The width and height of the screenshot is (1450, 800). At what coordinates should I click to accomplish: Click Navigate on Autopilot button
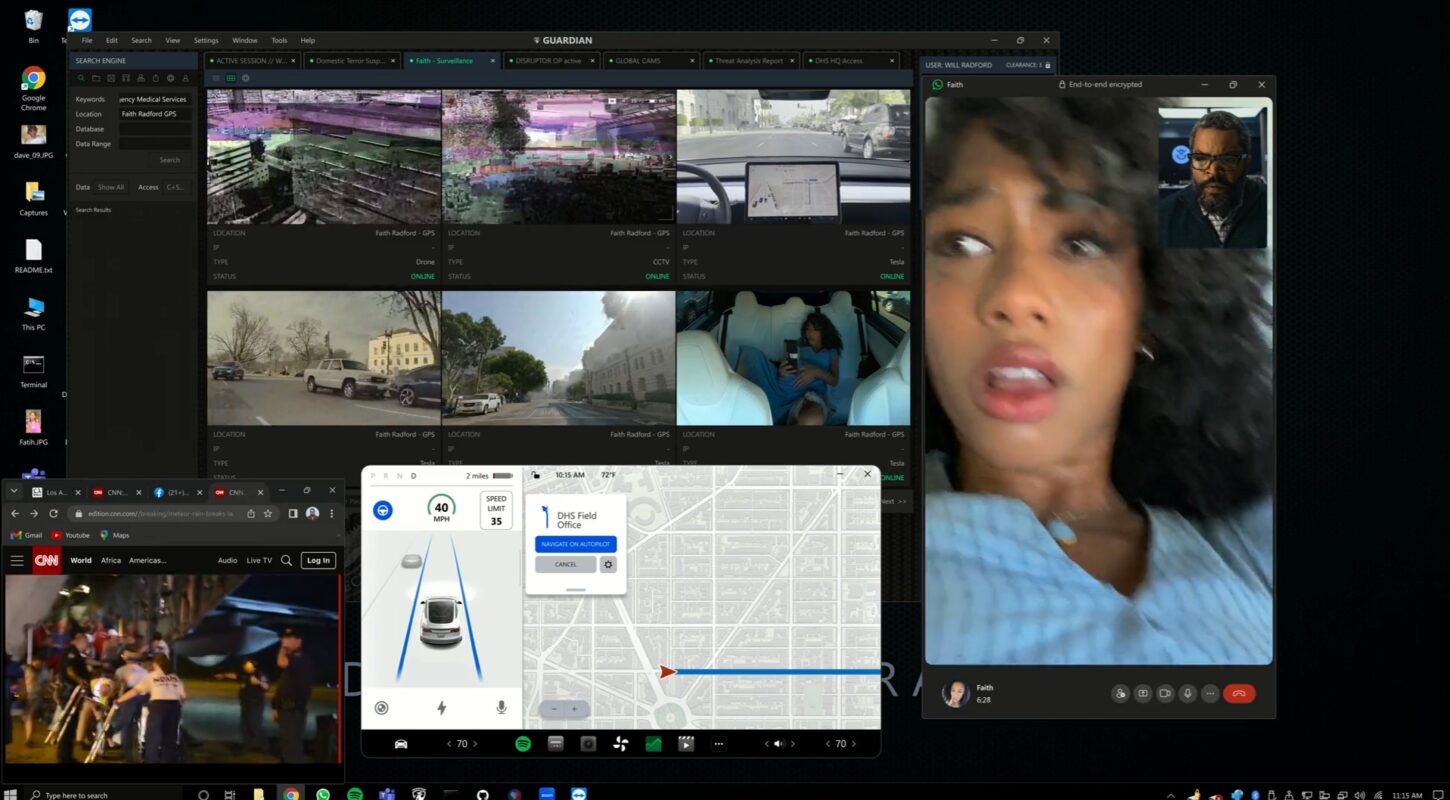(x=576, y=544)
